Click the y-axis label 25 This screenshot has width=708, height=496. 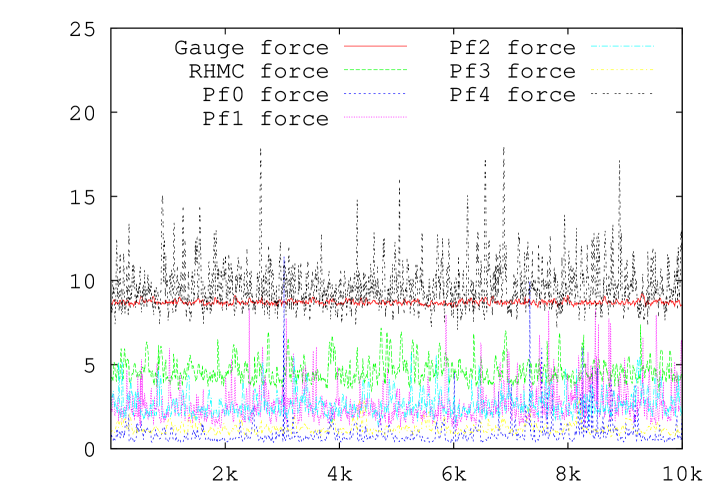[x=83, y=29]
